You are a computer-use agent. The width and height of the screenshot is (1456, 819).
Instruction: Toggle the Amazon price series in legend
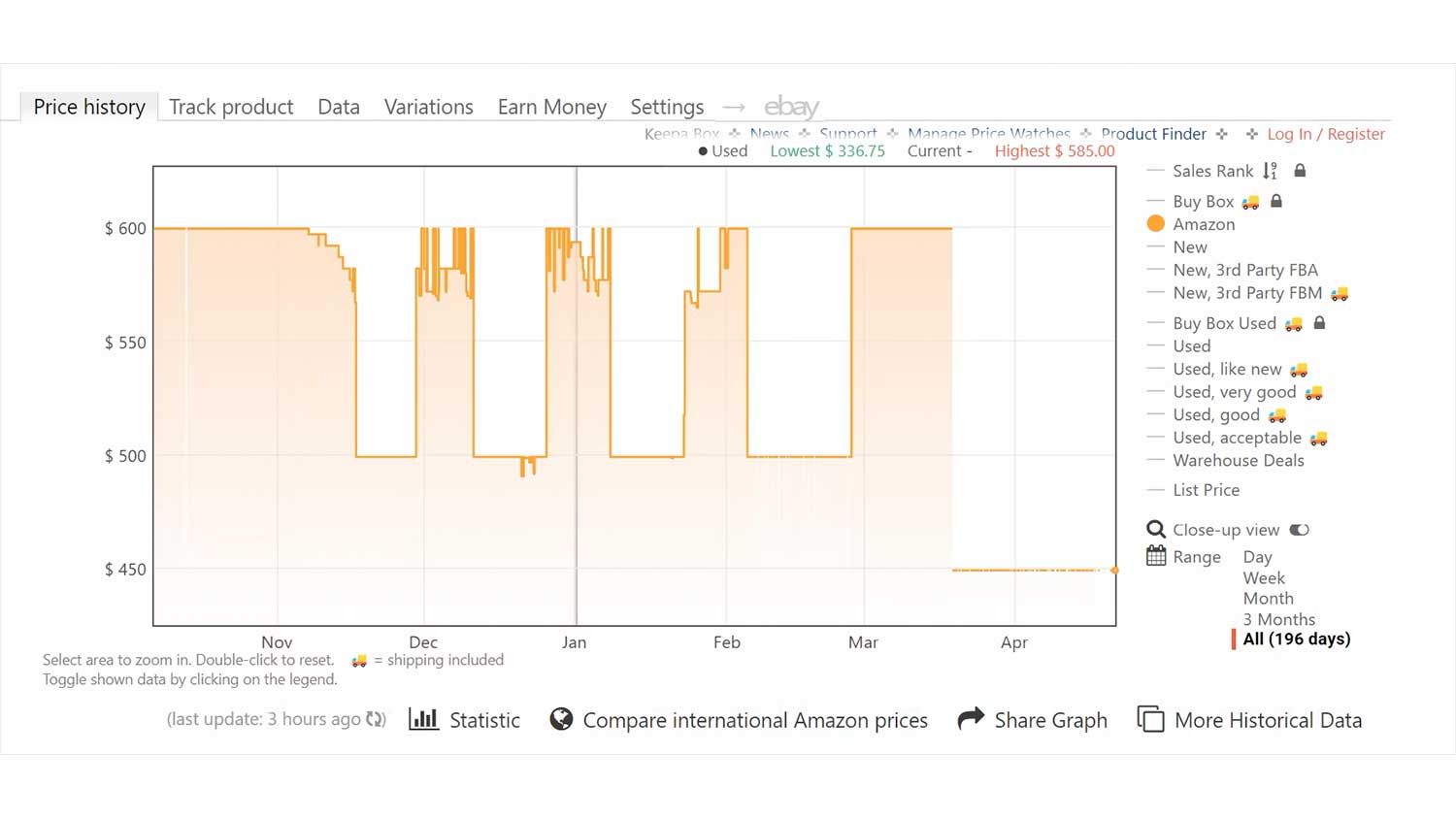[1204, 224]
